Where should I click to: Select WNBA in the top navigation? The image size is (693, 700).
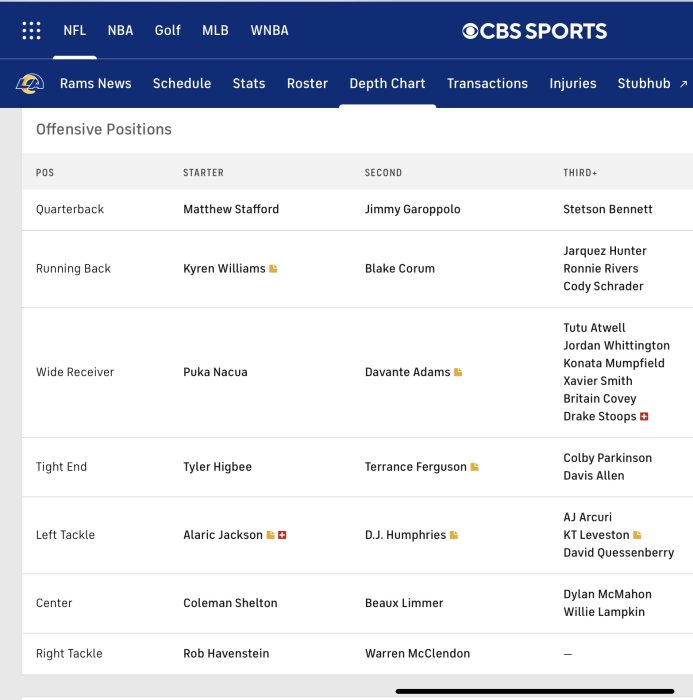click(269, 30)
